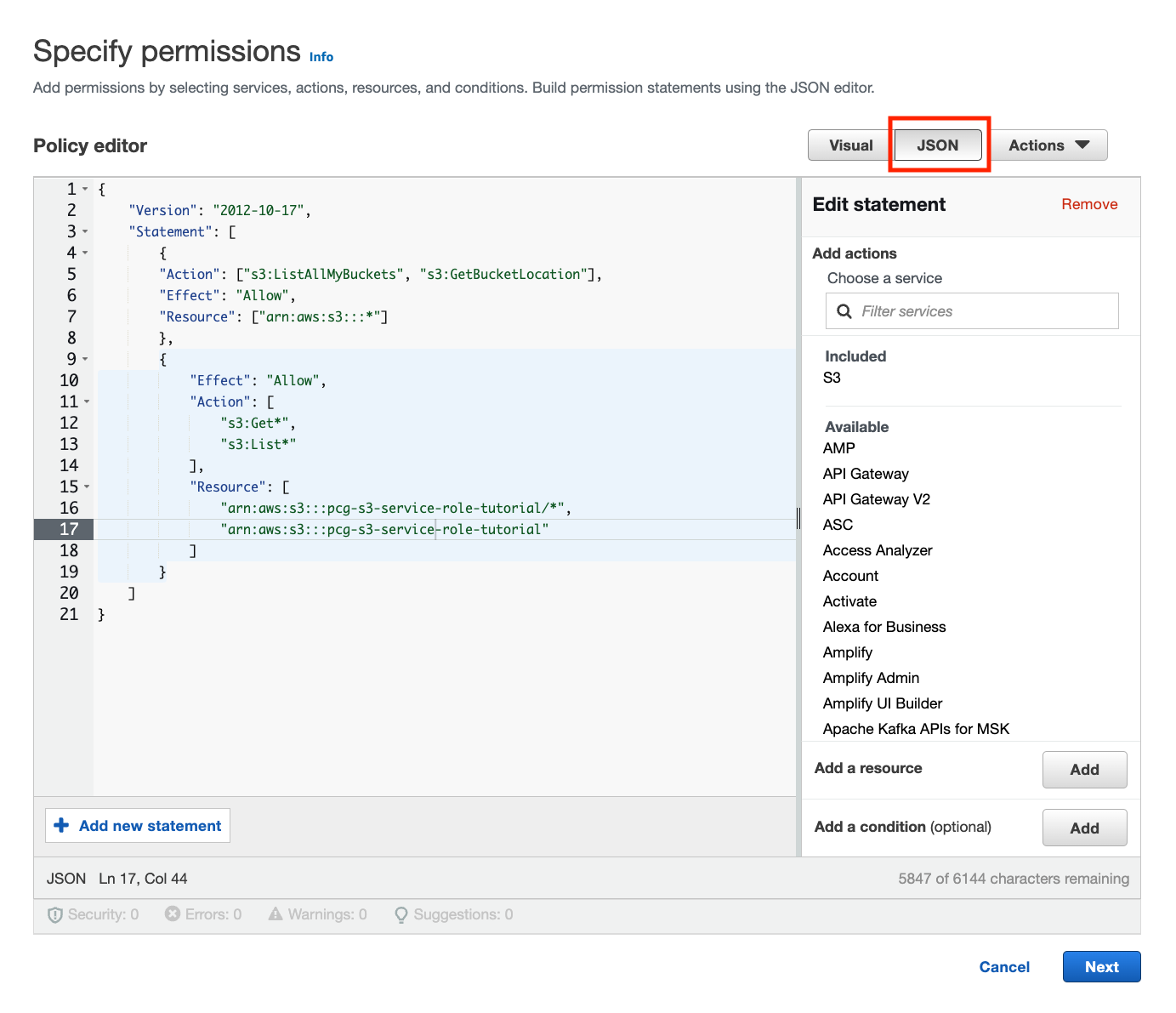1176x1013 pixels.
Task: Click the characters remaining counter
Action: 1014,879
